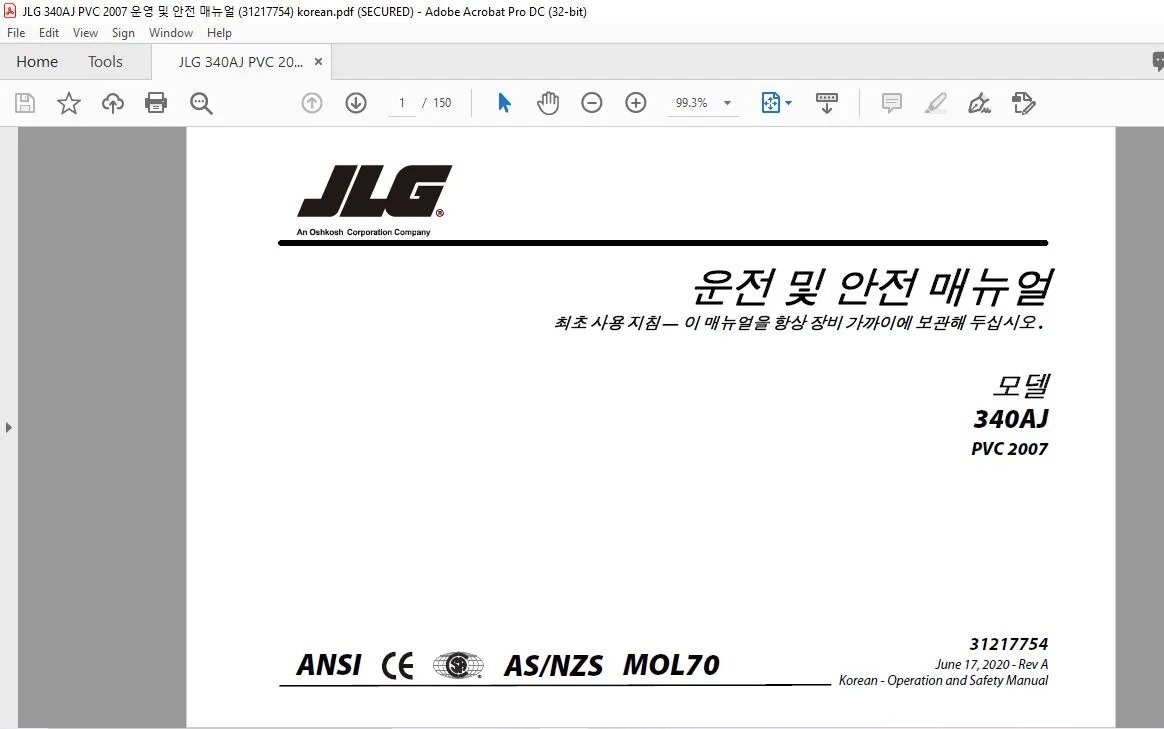Switch to the Tools tab
Image resolution: width=1164 pixels, height=729 pixels.
105,62
